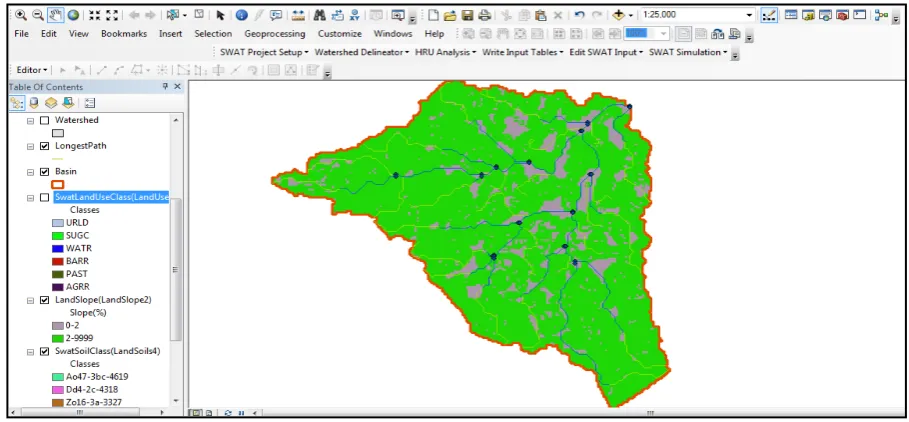Click the Add Data icon
Screen dimensions: 909x422
click(619, 15)
